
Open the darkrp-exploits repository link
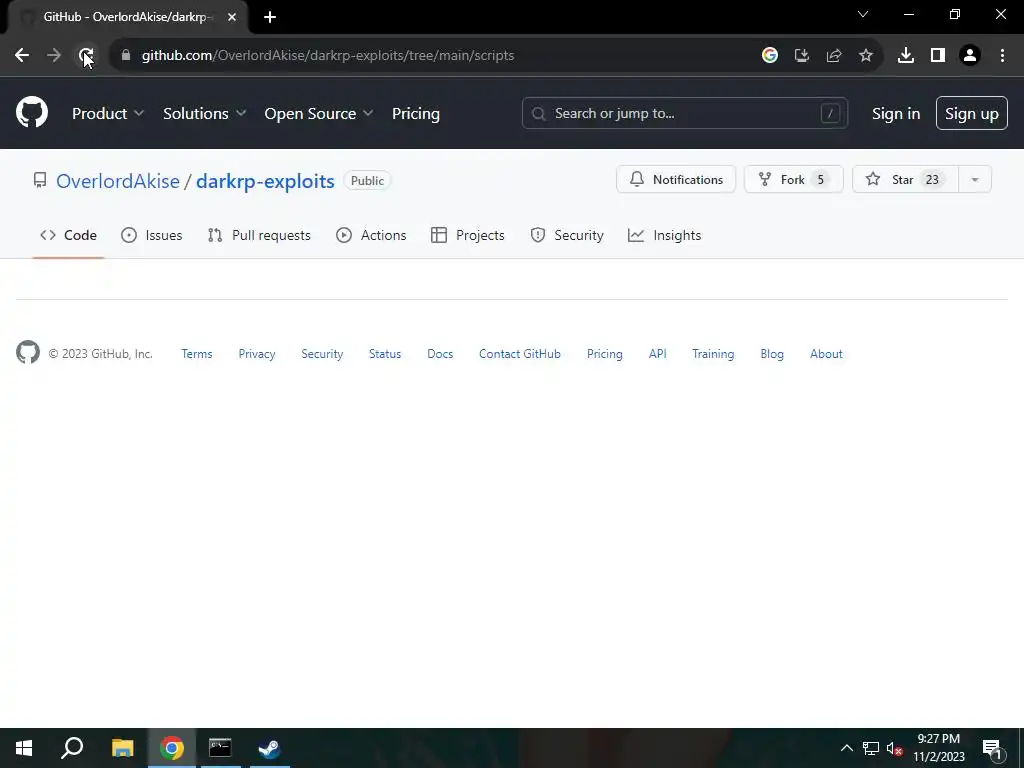coord(265,181)
